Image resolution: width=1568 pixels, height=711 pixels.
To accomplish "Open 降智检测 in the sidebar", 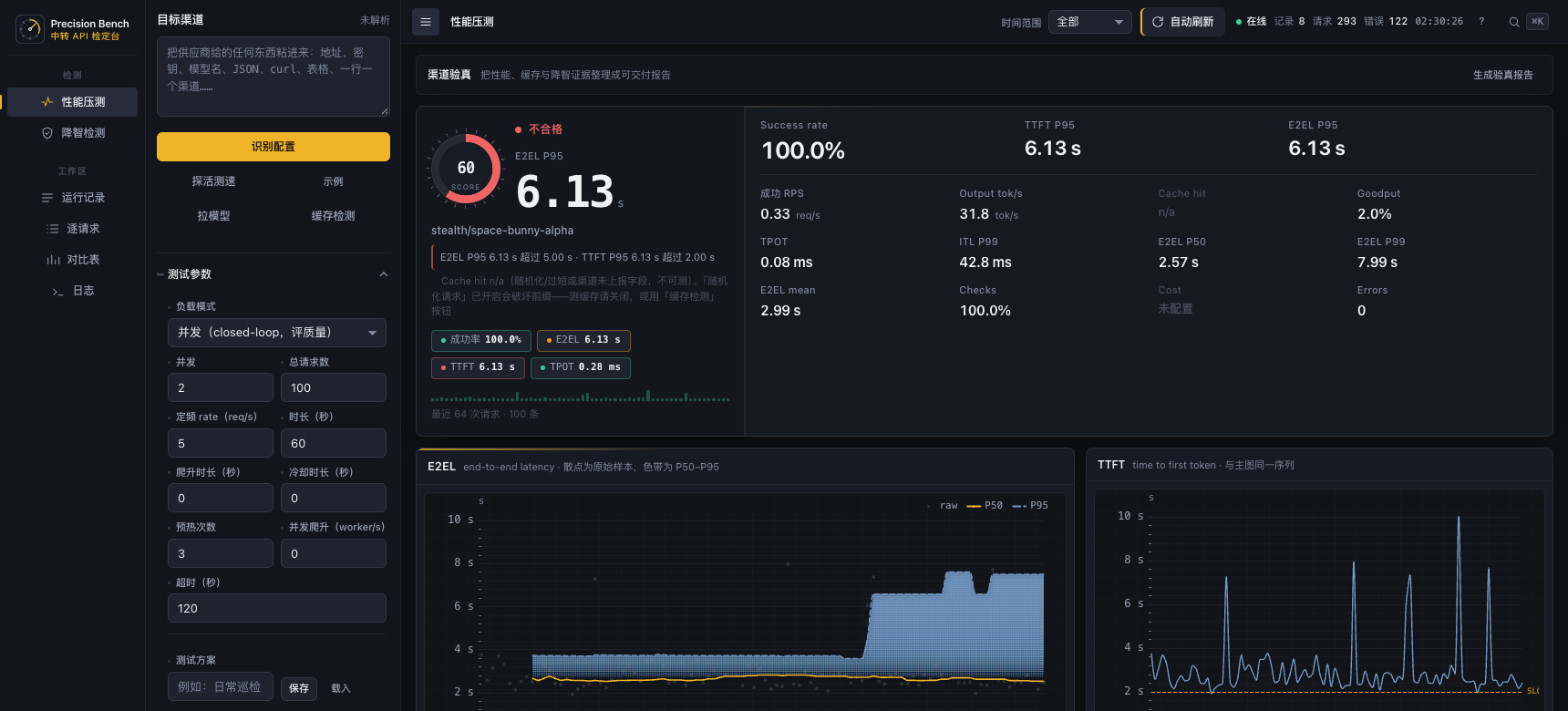I will point(73,133).
